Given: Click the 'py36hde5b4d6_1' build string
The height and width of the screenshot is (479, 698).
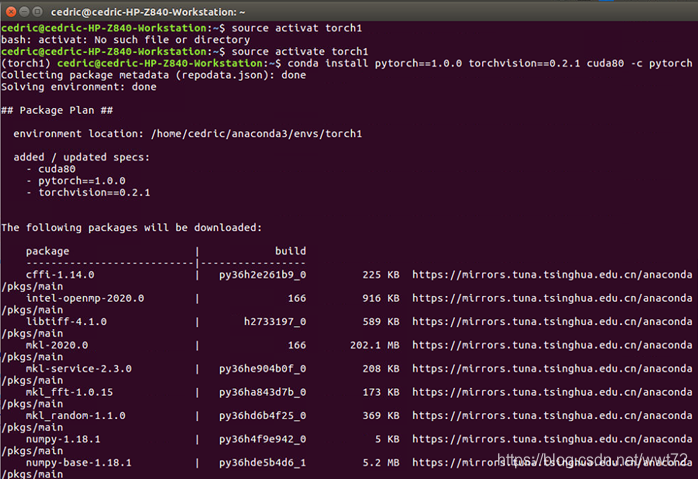Looking at the screenshot, I should click(263, 463).
